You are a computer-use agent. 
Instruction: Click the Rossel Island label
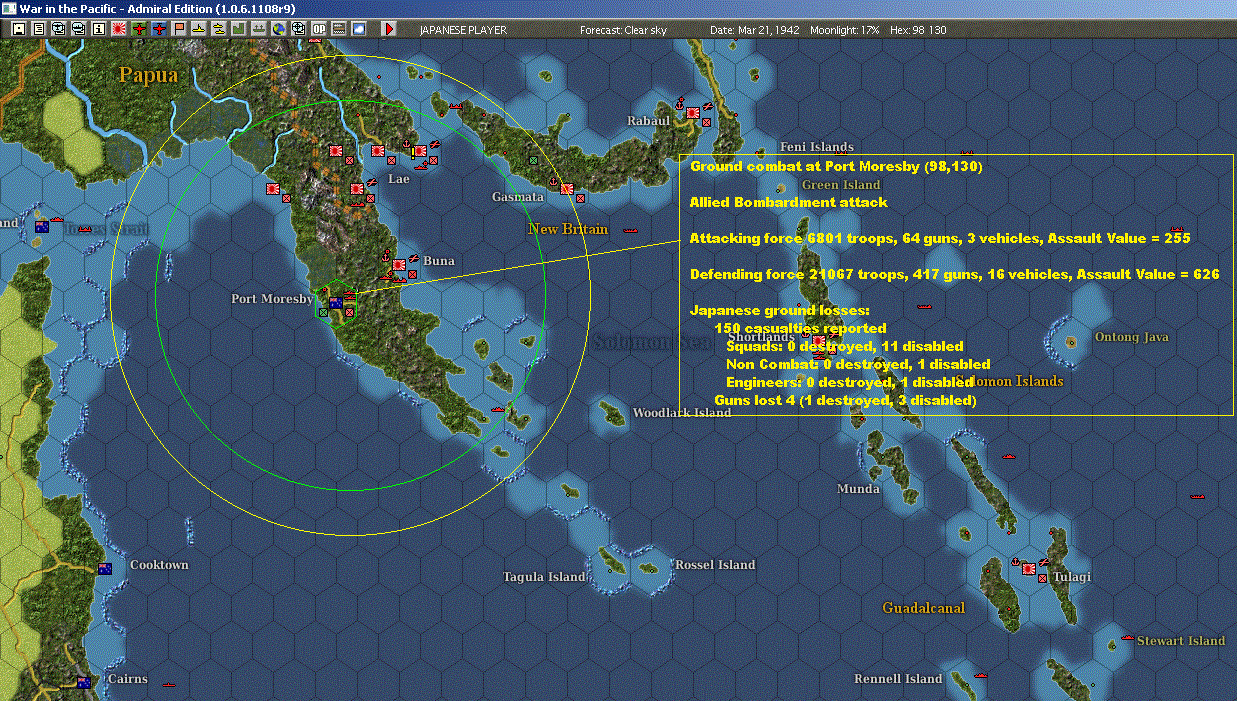pyautogui.click(x=715, y=564)
